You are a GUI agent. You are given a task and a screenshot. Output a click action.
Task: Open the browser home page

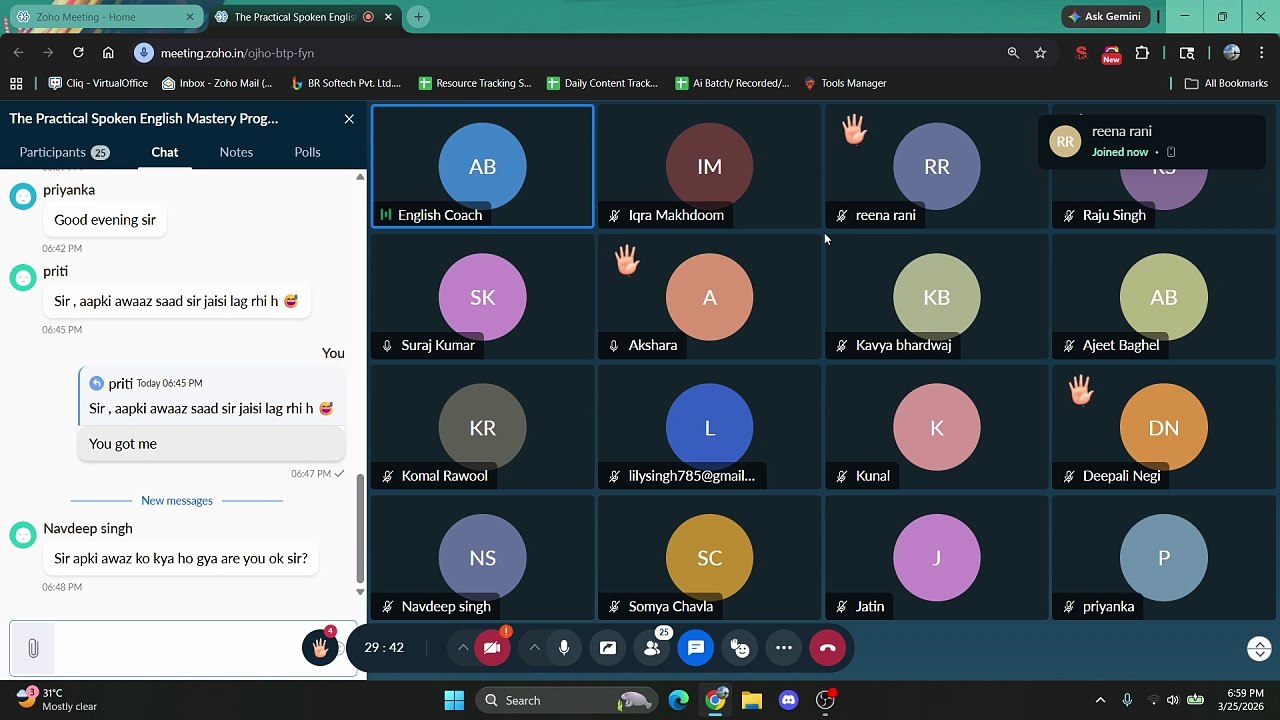pyautogui.click(x=108, y=53)
